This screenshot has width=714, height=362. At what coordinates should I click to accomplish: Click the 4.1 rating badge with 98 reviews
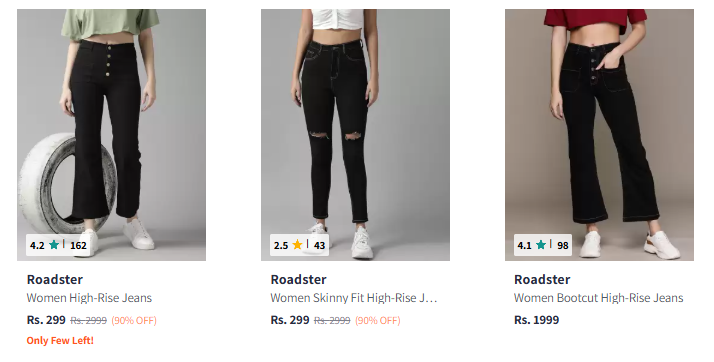coord(543,245)
